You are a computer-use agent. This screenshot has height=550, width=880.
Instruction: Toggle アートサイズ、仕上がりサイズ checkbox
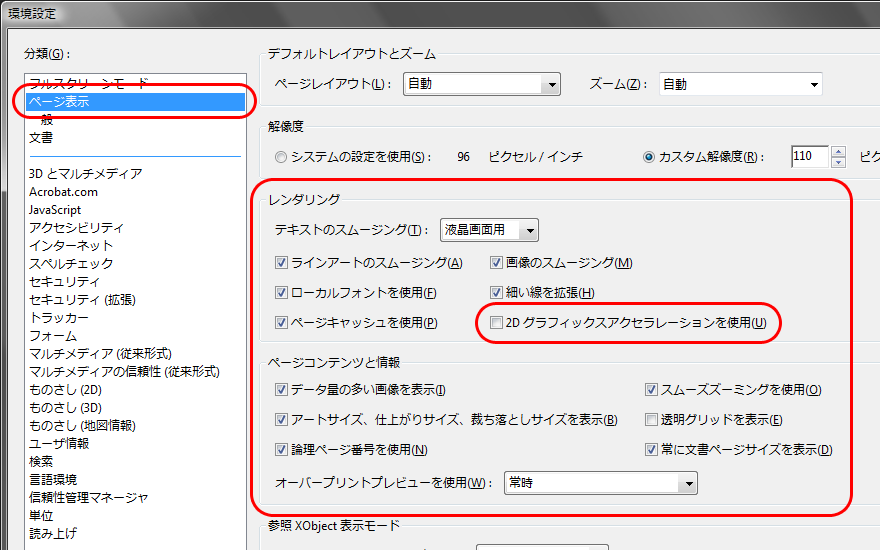click(281, 420)
